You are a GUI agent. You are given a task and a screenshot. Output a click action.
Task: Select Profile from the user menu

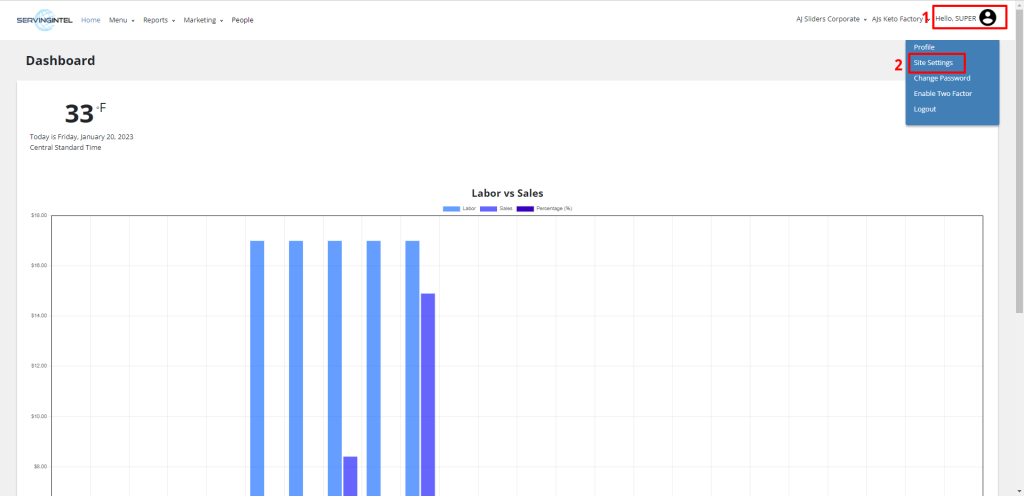(924, 47)
